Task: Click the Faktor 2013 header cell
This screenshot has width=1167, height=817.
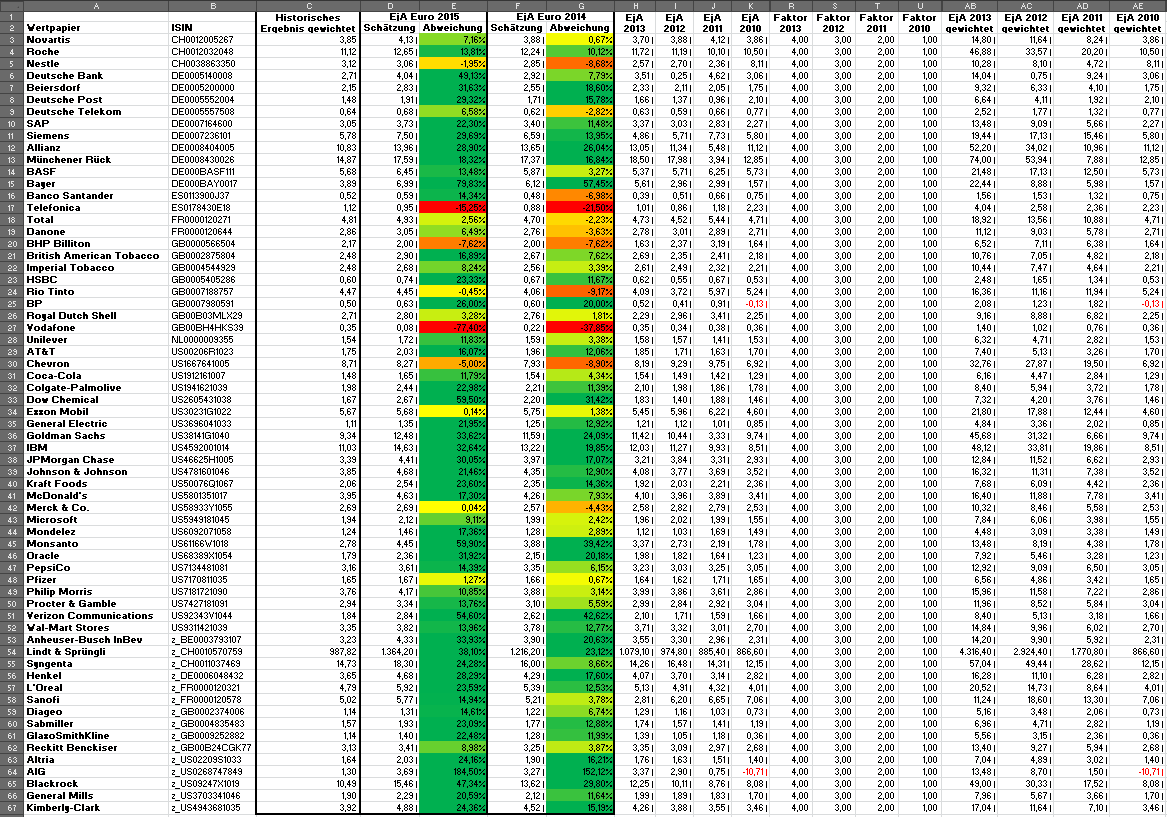Action: click(790, 22)
